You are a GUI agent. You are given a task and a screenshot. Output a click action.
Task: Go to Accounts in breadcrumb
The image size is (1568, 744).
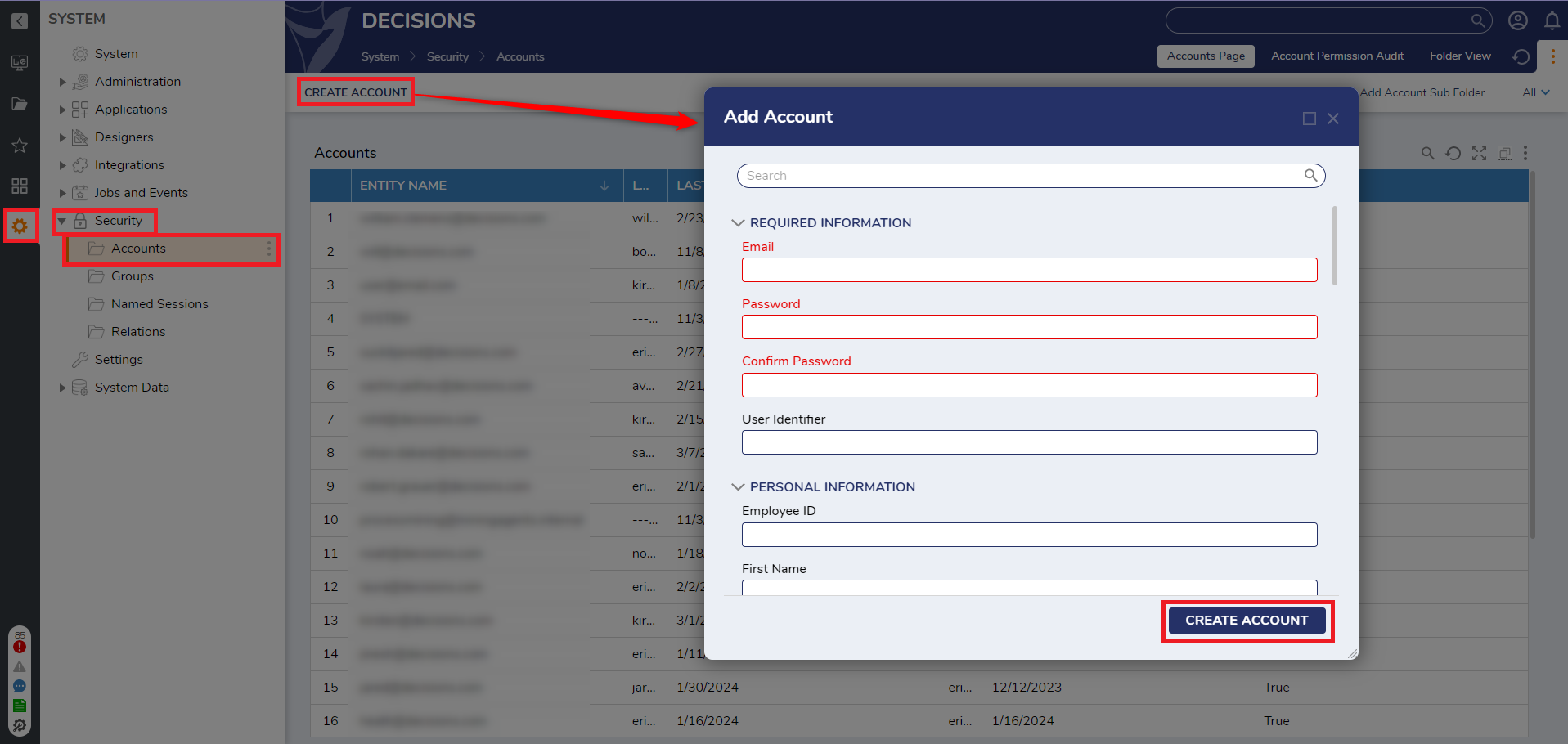520,56
